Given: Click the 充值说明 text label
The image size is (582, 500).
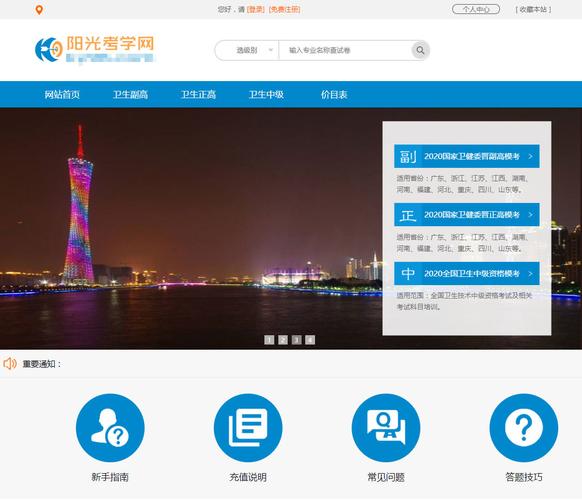Looking at the screenshot, I should tap(248, 477).
